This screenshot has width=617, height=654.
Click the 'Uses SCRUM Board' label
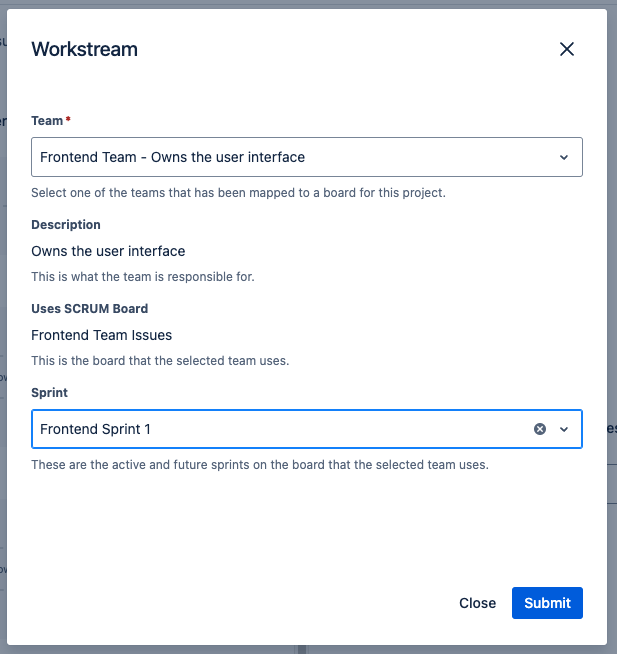90,308
